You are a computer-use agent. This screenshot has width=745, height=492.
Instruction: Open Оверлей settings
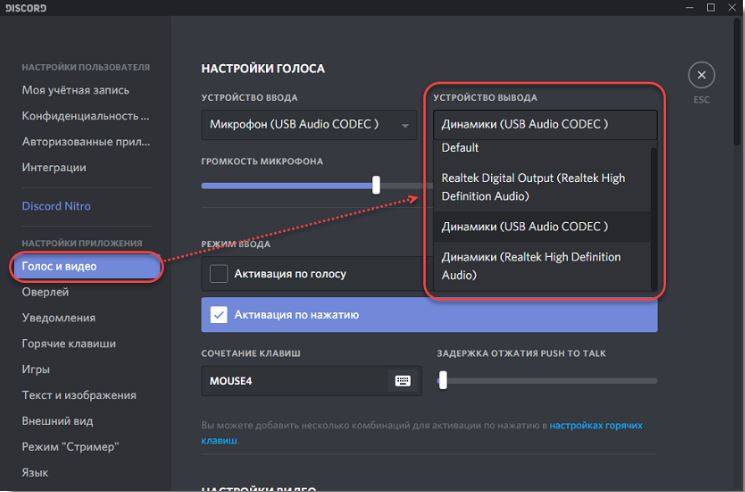coord(45,292)
